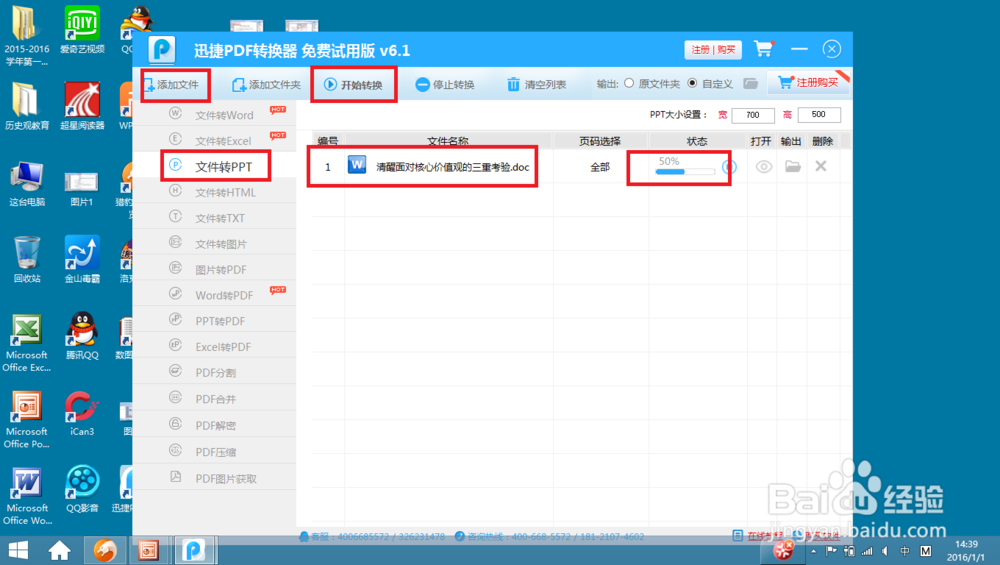
Task: Select PDF分割 in the sidebar
Action: 215,372
